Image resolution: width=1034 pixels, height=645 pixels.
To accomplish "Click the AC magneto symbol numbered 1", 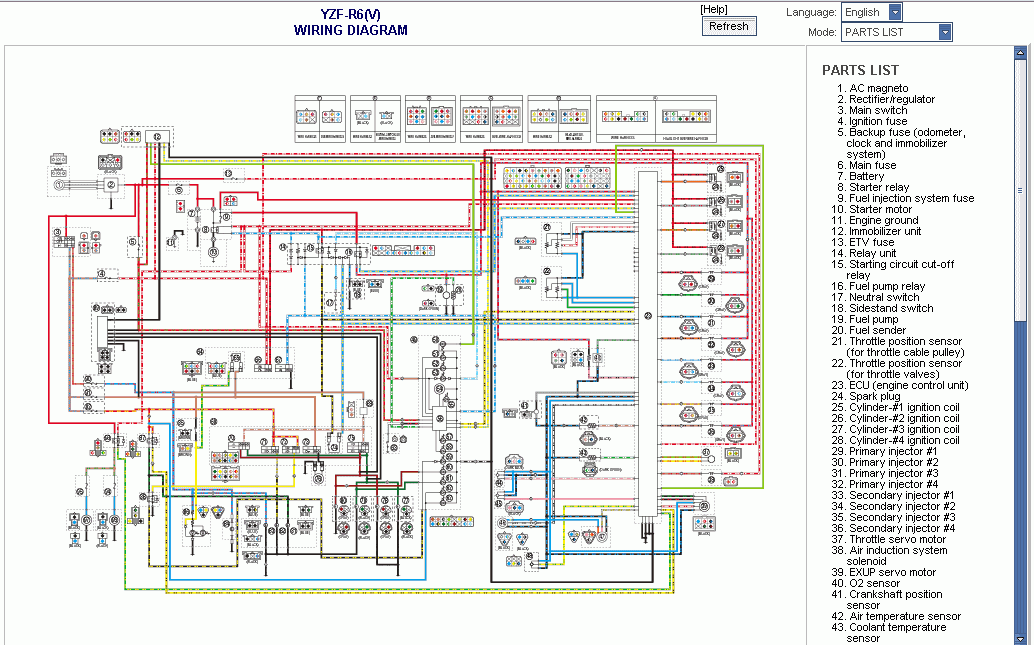I will [60, 184].
